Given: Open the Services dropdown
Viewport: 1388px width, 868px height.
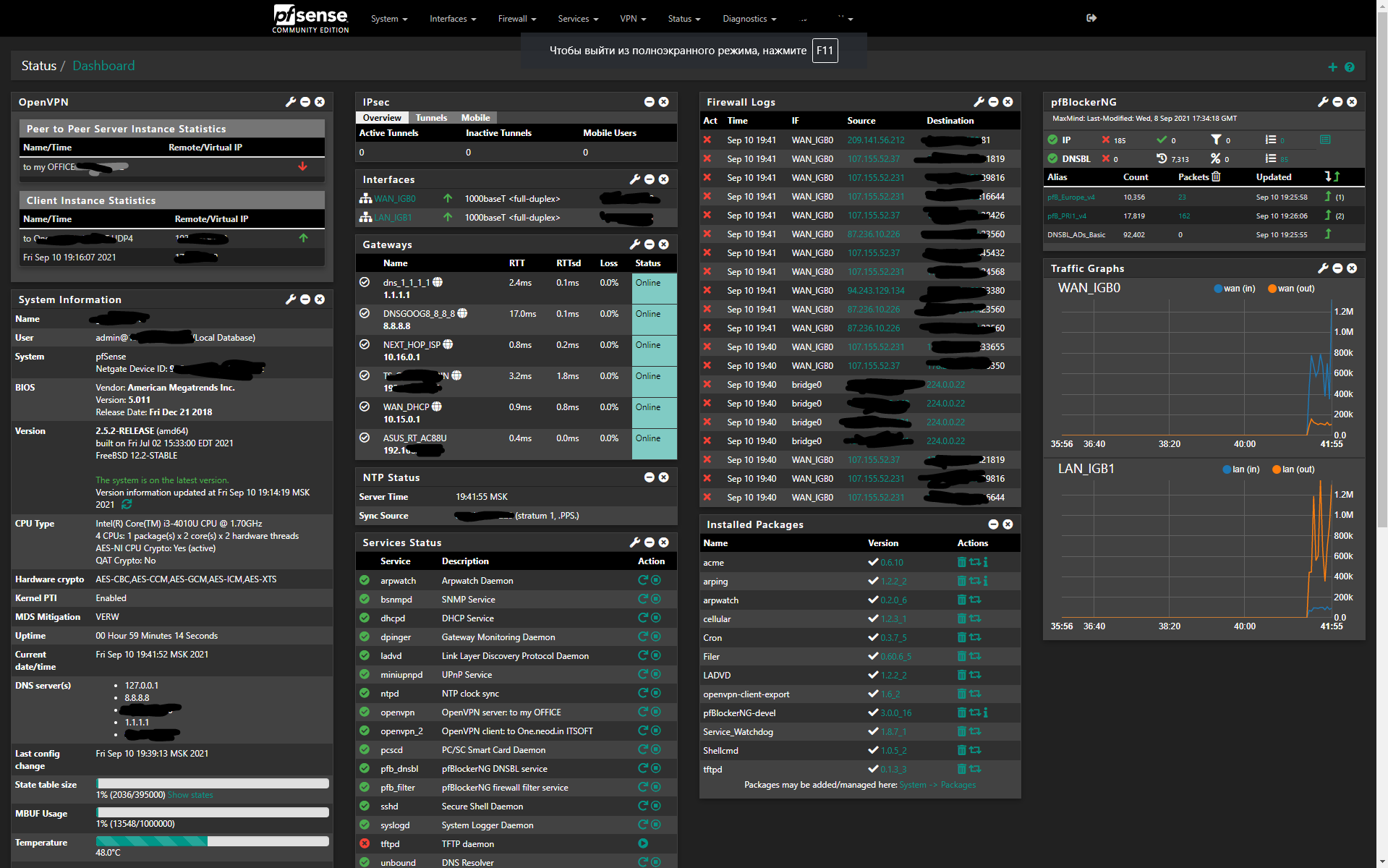Looking at the screenshot, I should (578, 19).
